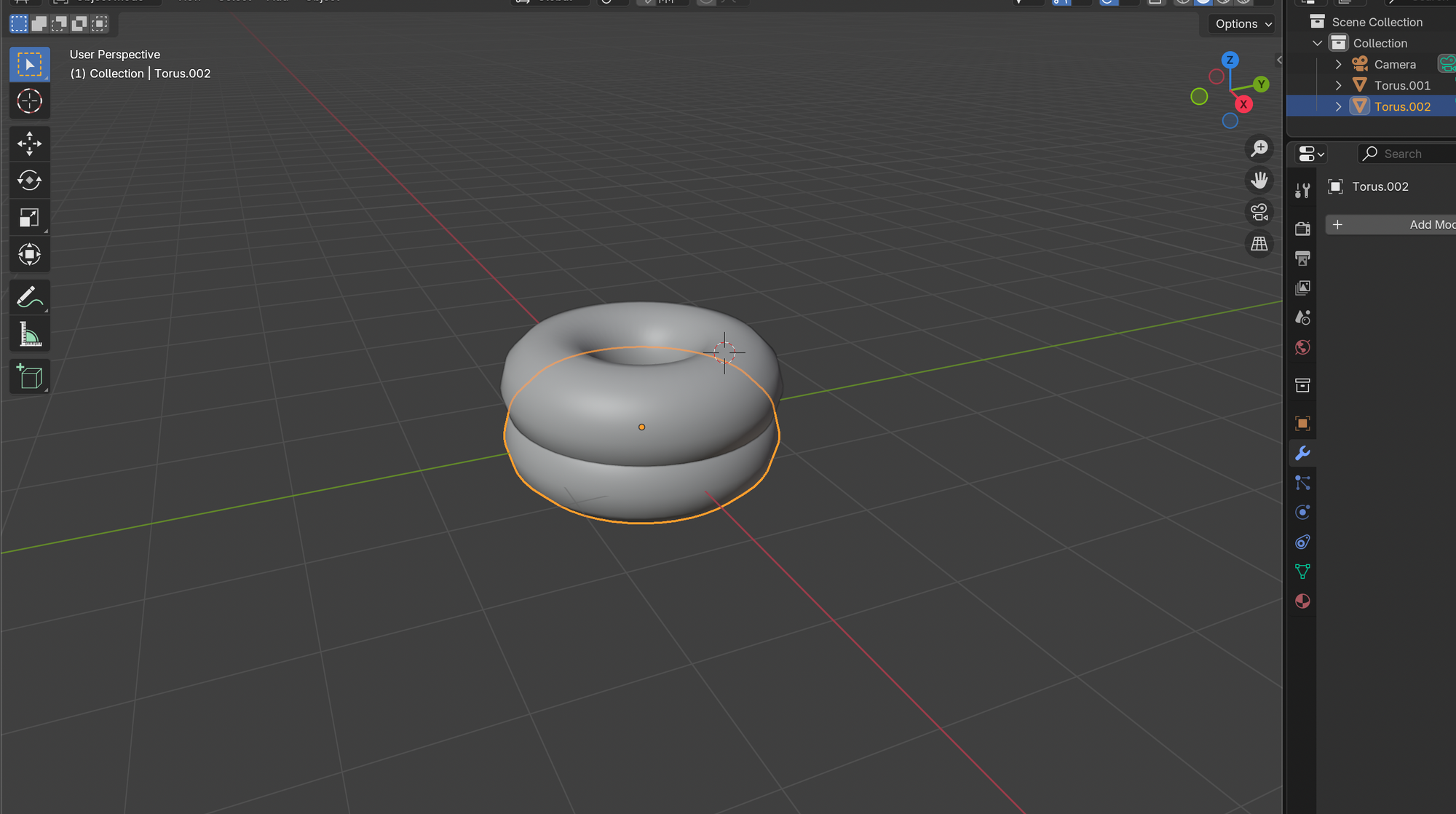Set selection mode to Invert
The width and height of the screenshot is (1456, 814).
(79, 24)
